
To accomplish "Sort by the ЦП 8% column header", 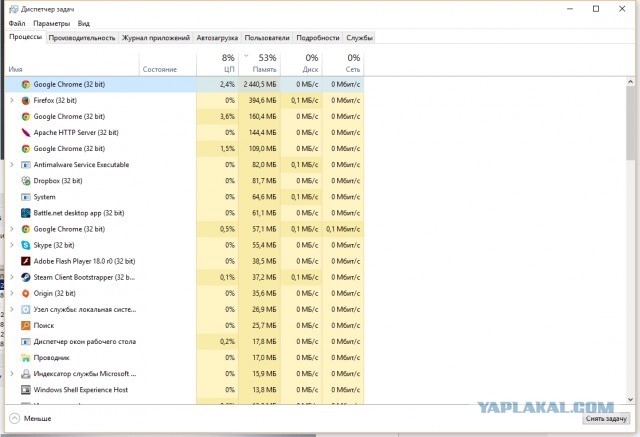I will (217, 64).
